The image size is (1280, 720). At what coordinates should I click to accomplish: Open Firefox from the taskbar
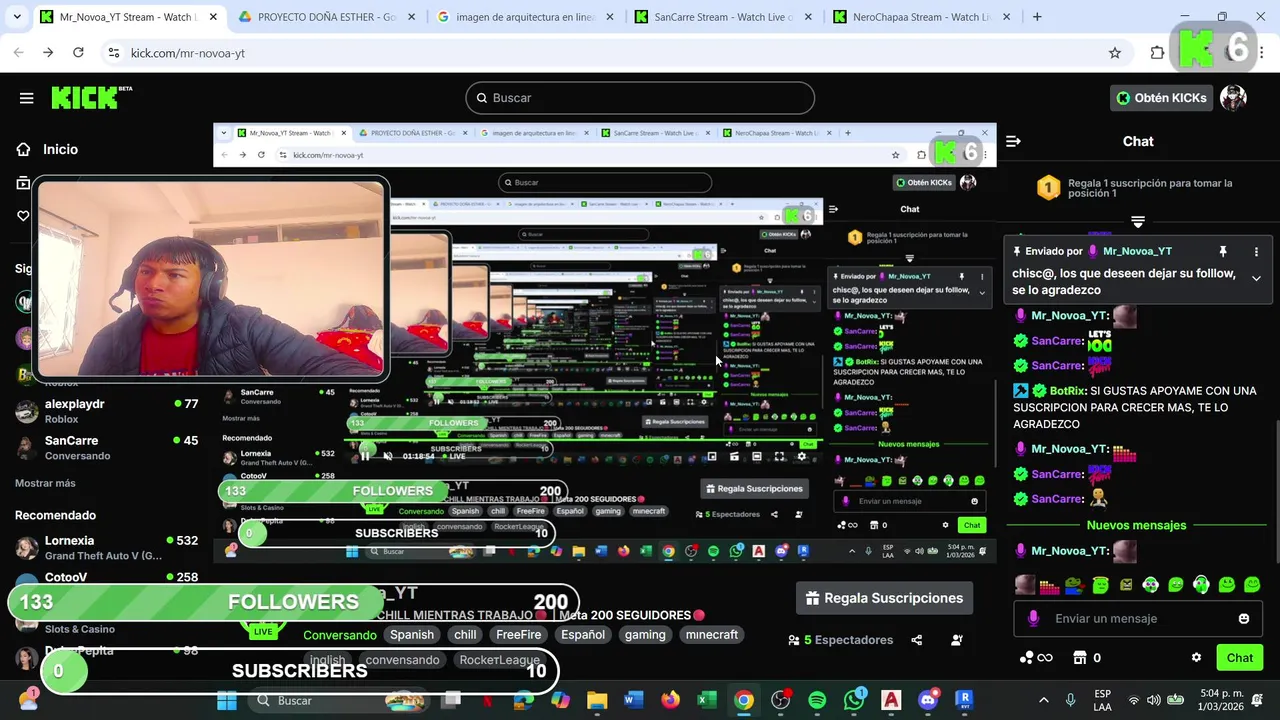pyautogui.click(x=670, y=701)
